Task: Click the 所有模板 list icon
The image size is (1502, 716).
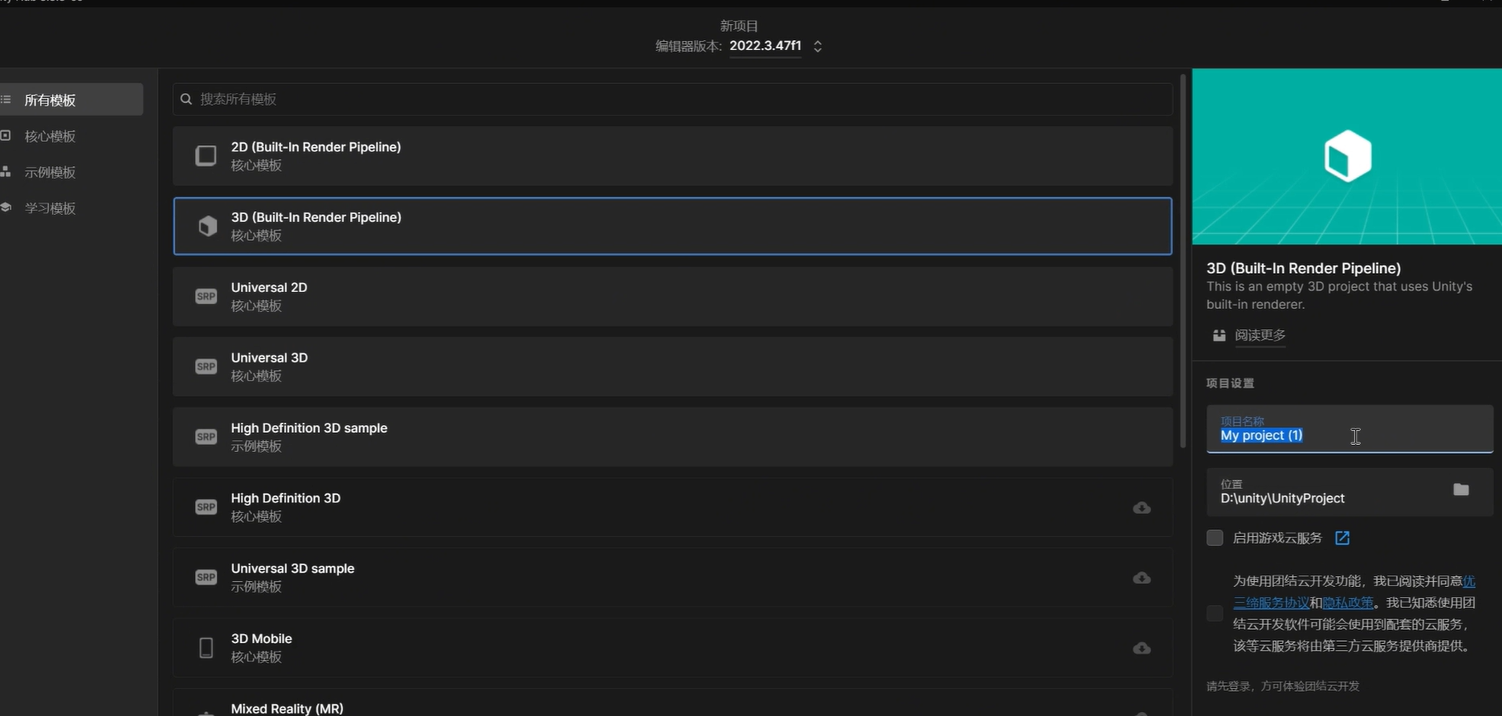Action: click(x=5, y=100)
